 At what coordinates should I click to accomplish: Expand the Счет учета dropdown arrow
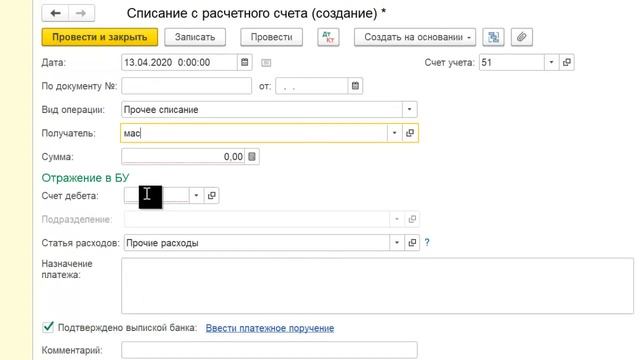[551, 62]
